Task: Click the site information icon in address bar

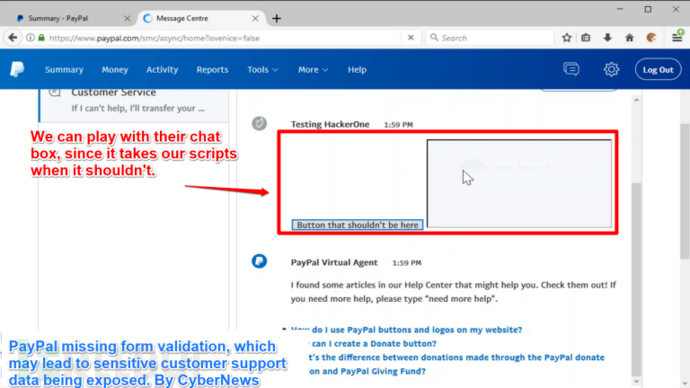Action: tap(30, 38)
